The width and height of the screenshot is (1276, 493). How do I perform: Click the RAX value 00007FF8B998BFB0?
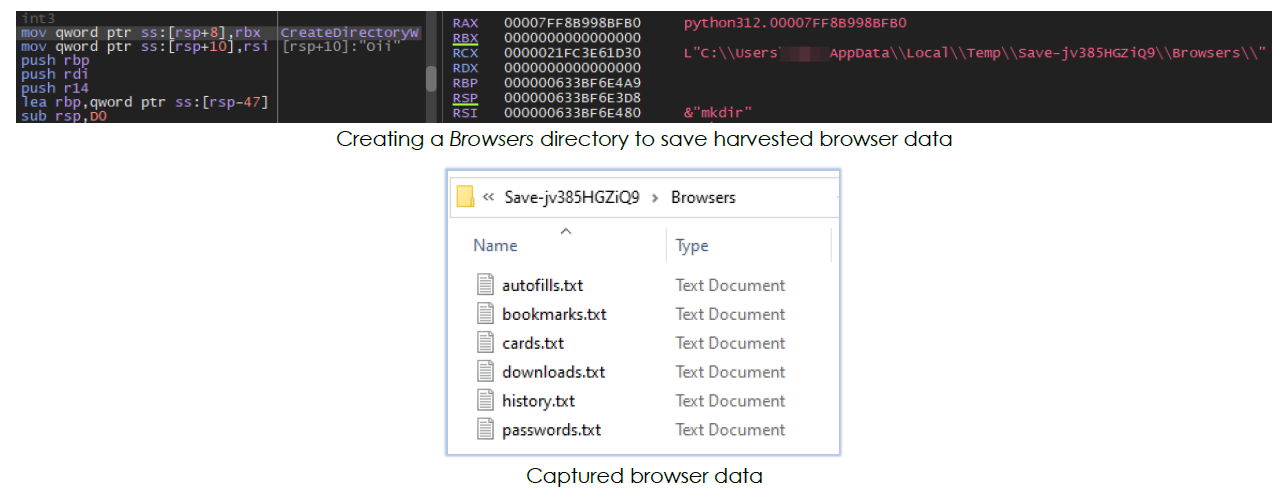pyautogui.click(x=572, y=22)
